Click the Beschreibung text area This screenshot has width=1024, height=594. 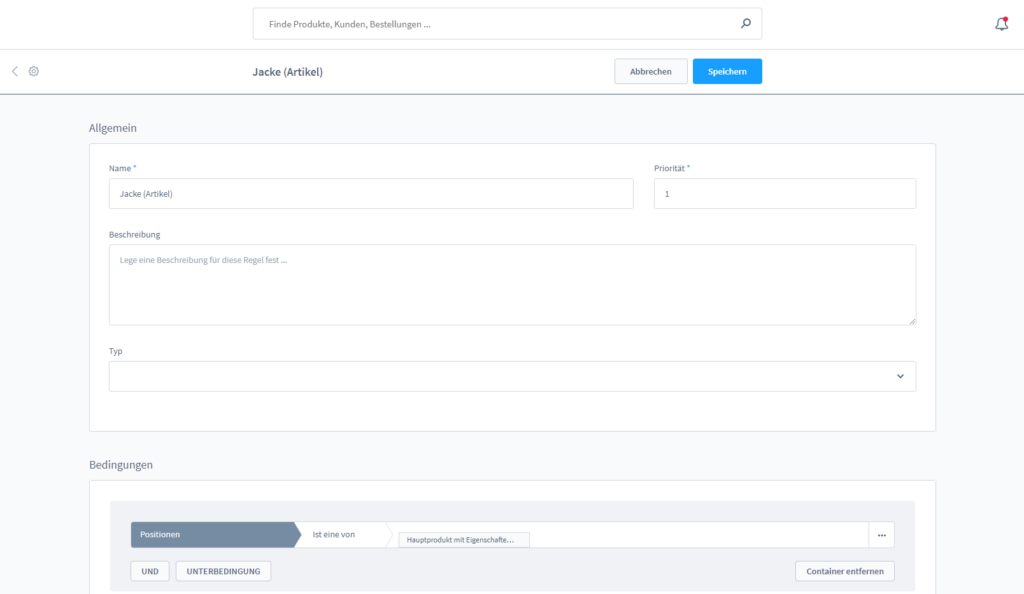click(x=511, y=285)
